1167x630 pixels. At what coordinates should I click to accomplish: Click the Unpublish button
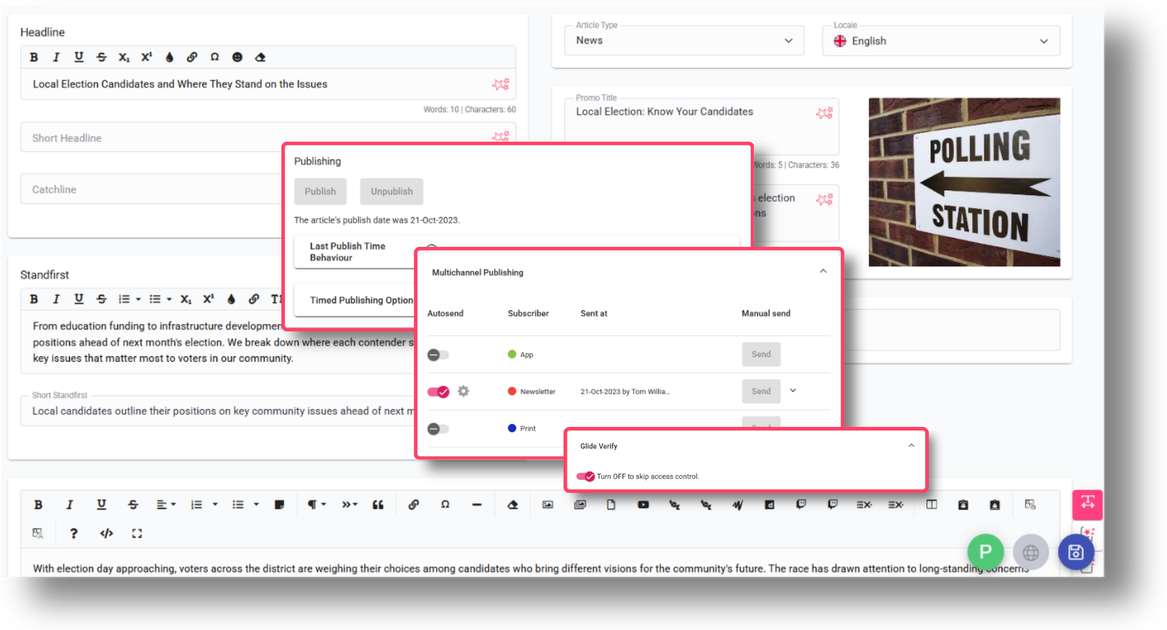(x=391, y=191)
